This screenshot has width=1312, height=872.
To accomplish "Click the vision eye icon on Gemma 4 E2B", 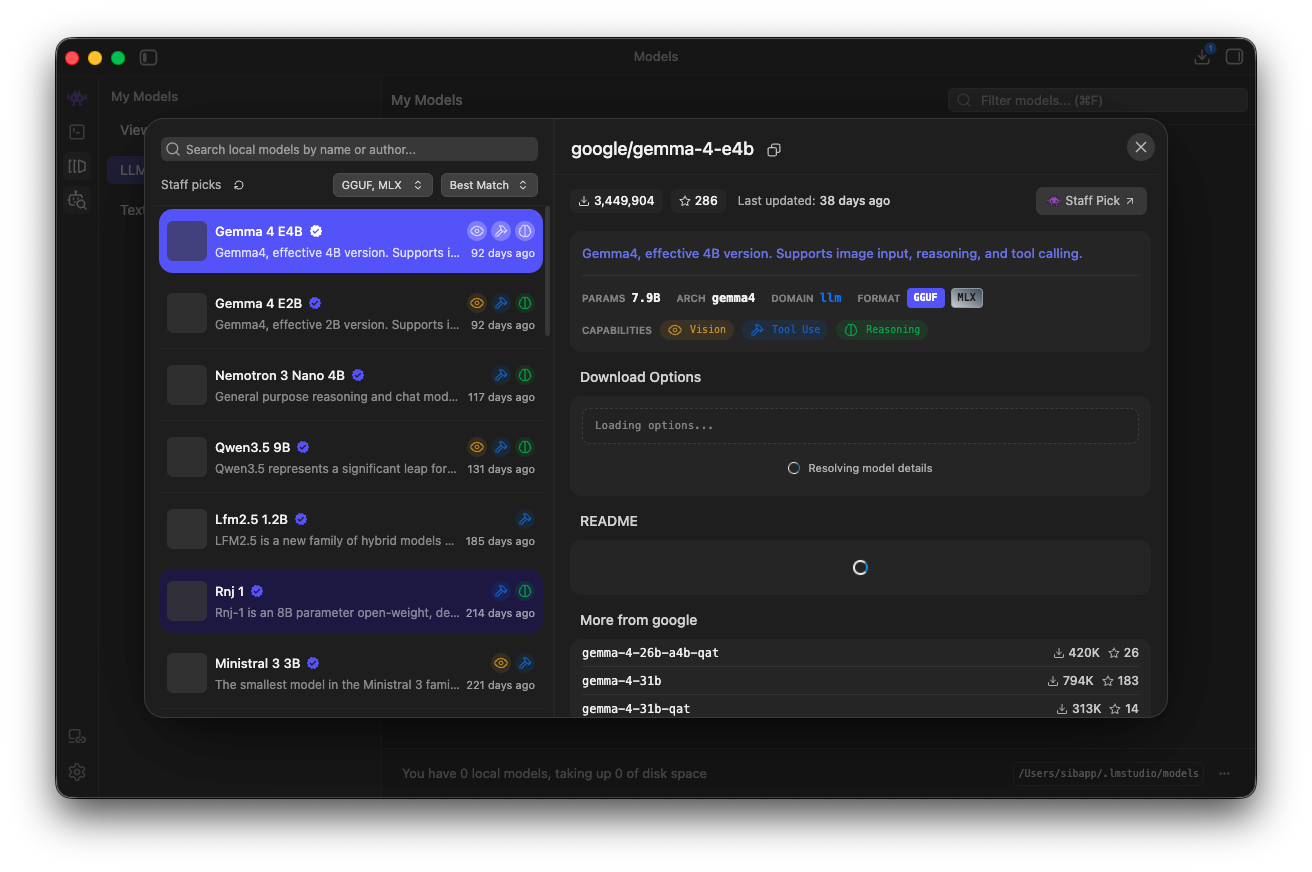I will [x=477, y=303].
